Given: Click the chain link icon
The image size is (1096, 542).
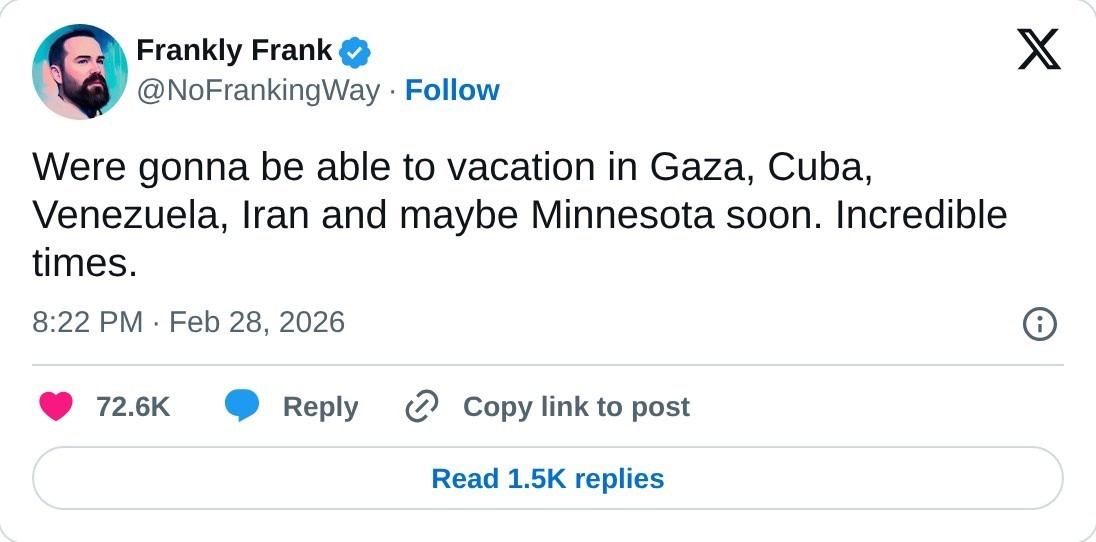Looking at the screenshot, I should [422, 407].
